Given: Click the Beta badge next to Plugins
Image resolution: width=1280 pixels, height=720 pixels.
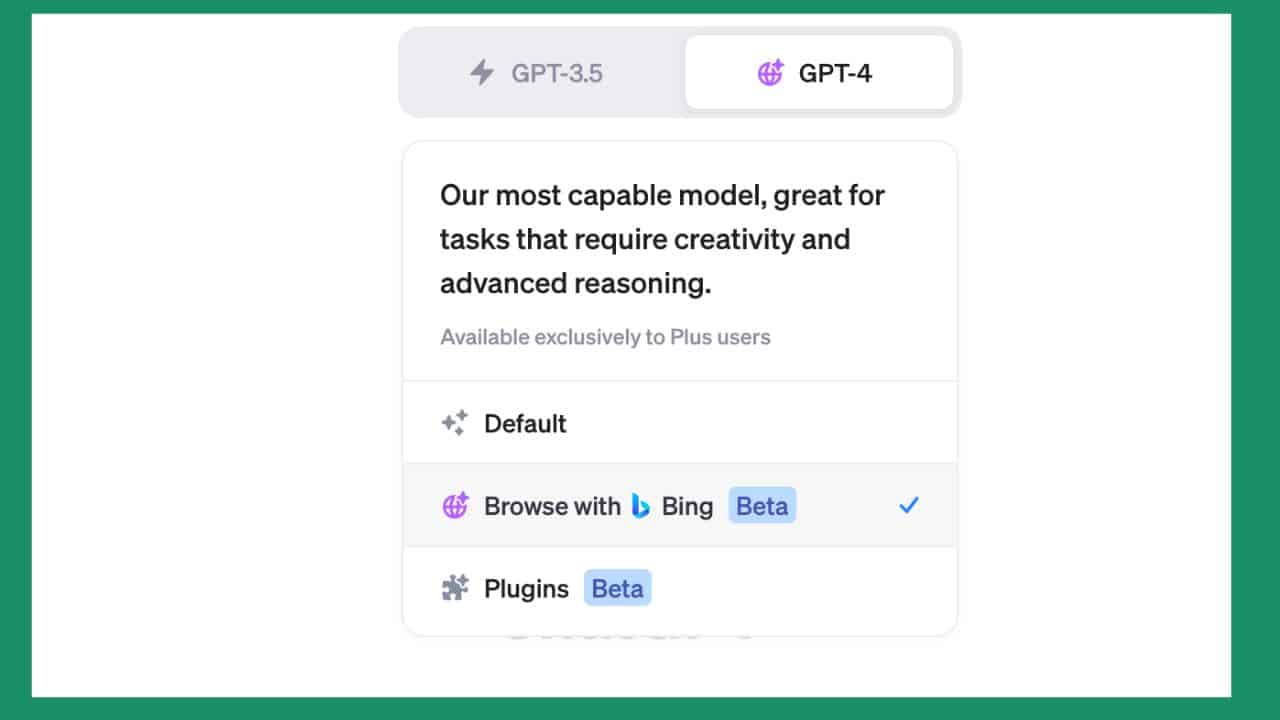Looking at the screenshot, I should pyautogui.click(x=617, y=588).
